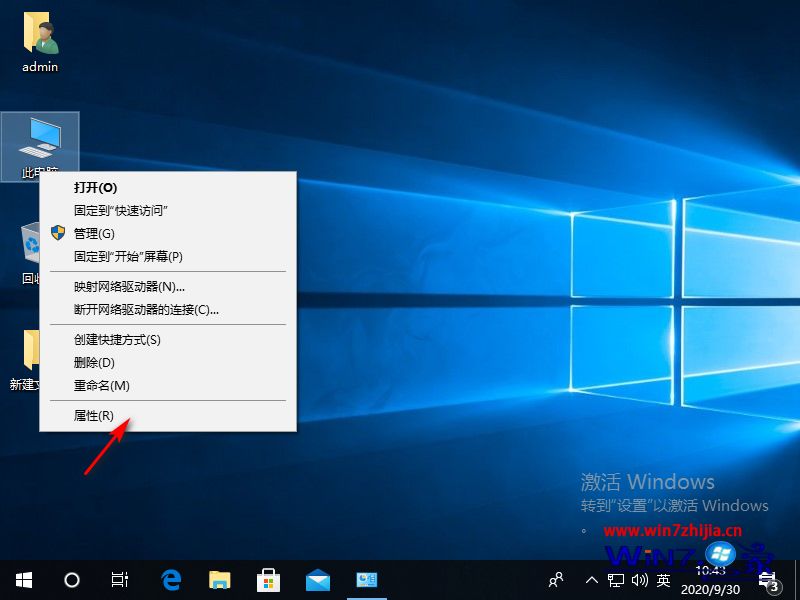Open 属性(R) from context menu
This screenshot has height=600, width=800.
tap(168, 415)
